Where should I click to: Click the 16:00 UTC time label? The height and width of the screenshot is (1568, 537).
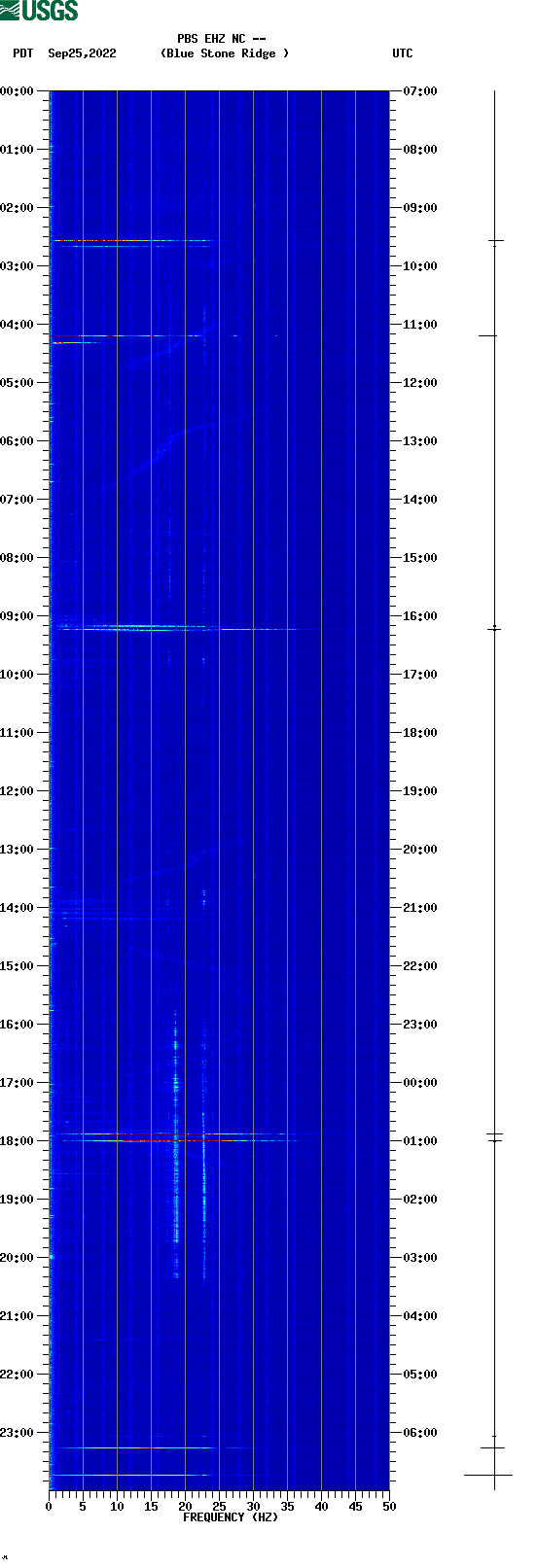coord(420,616)
